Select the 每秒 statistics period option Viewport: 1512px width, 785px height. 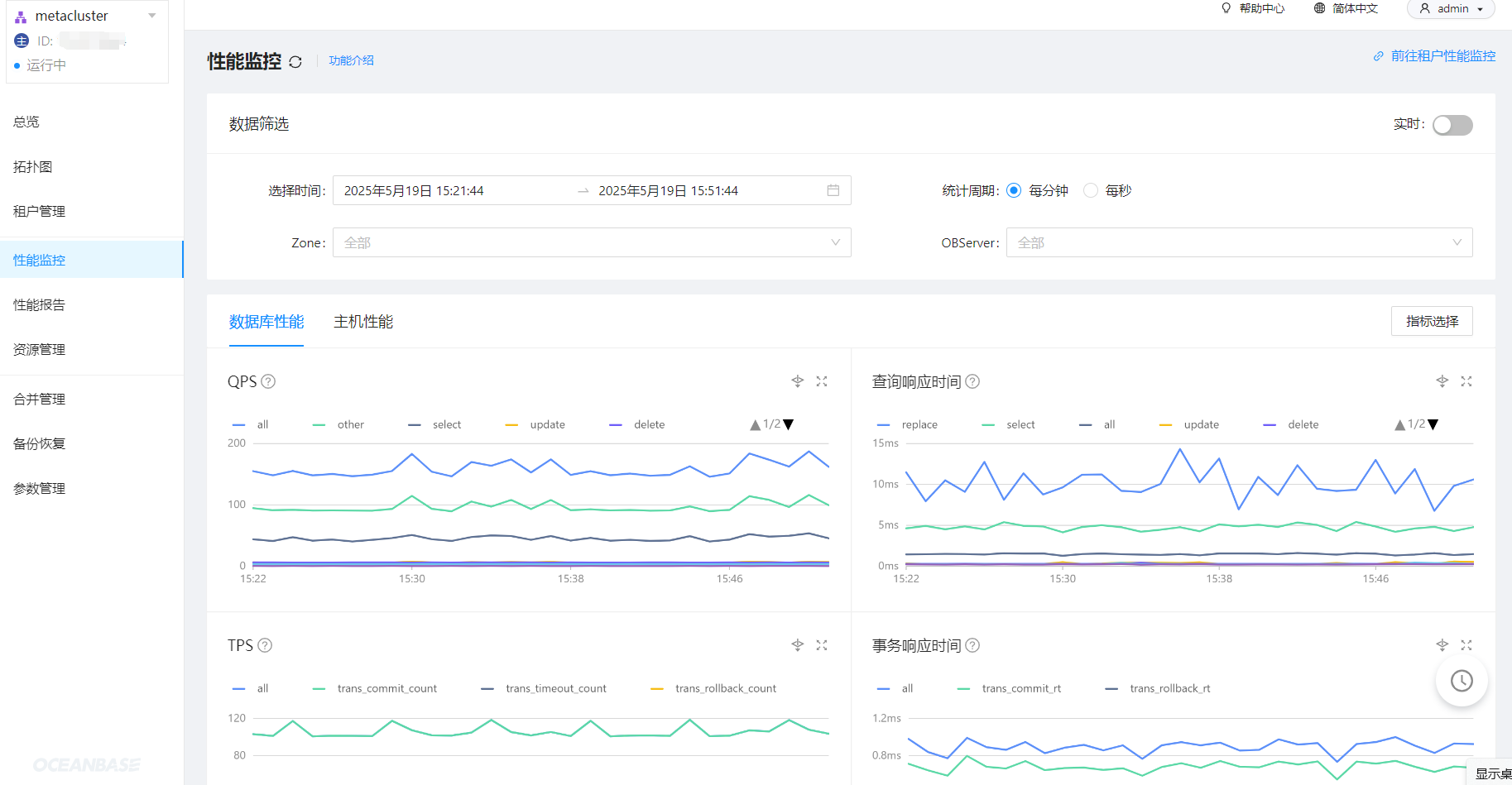[x=1092, y=191]
